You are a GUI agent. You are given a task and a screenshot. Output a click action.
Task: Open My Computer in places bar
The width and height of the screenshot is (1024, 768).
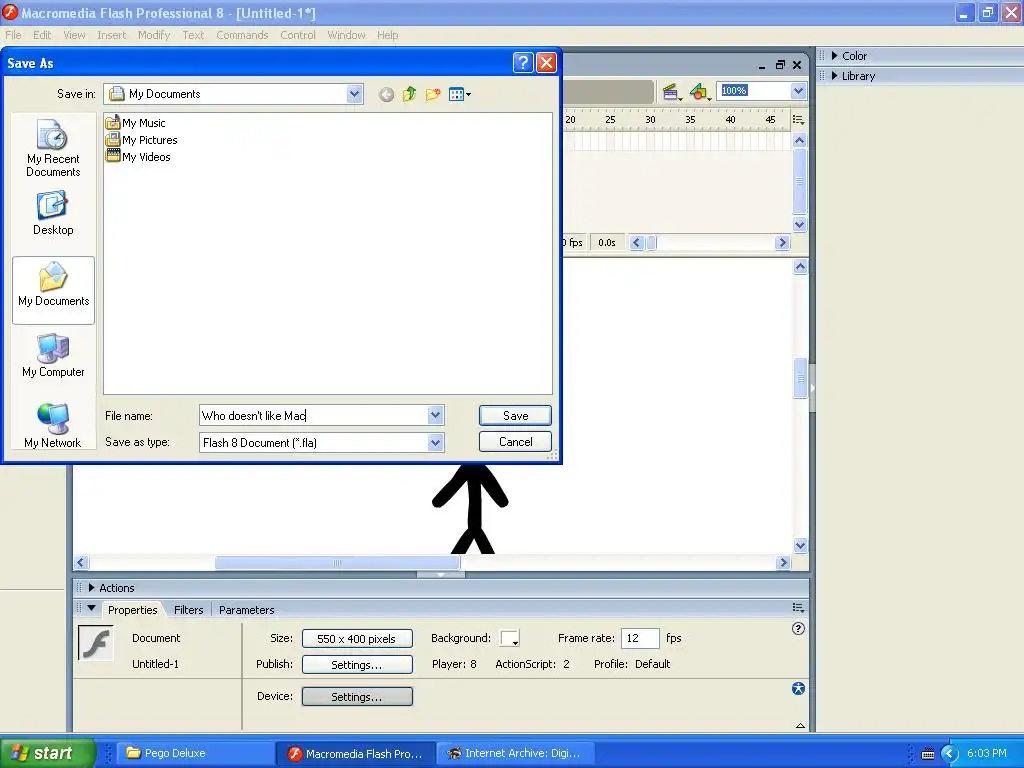[x=53, y=356]
